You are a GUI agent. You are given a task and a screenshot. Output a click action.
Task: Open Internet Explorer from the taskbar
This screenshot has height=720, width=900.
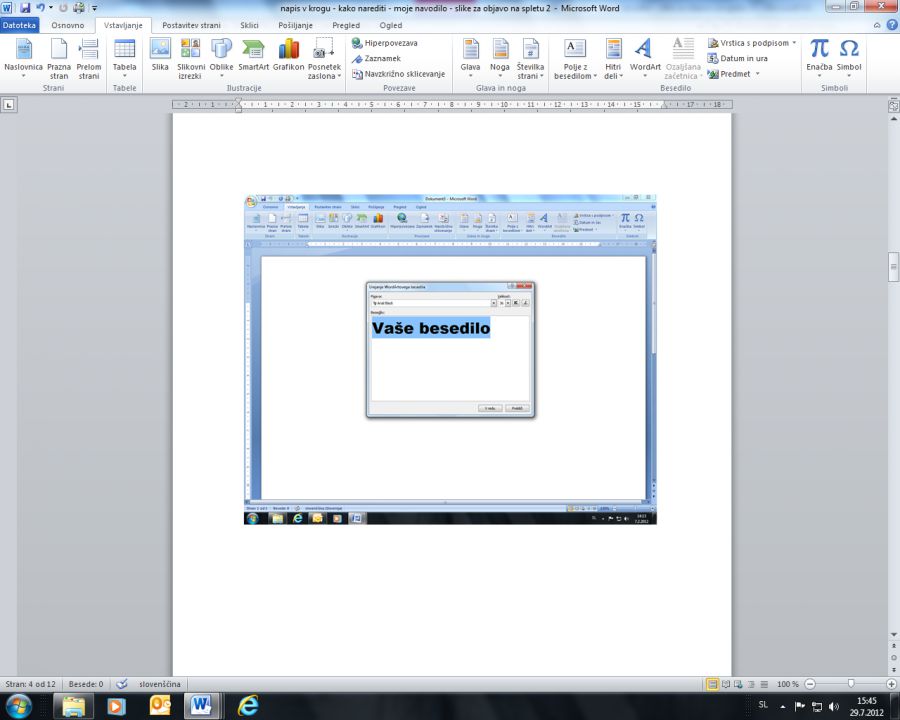(248, 706)
